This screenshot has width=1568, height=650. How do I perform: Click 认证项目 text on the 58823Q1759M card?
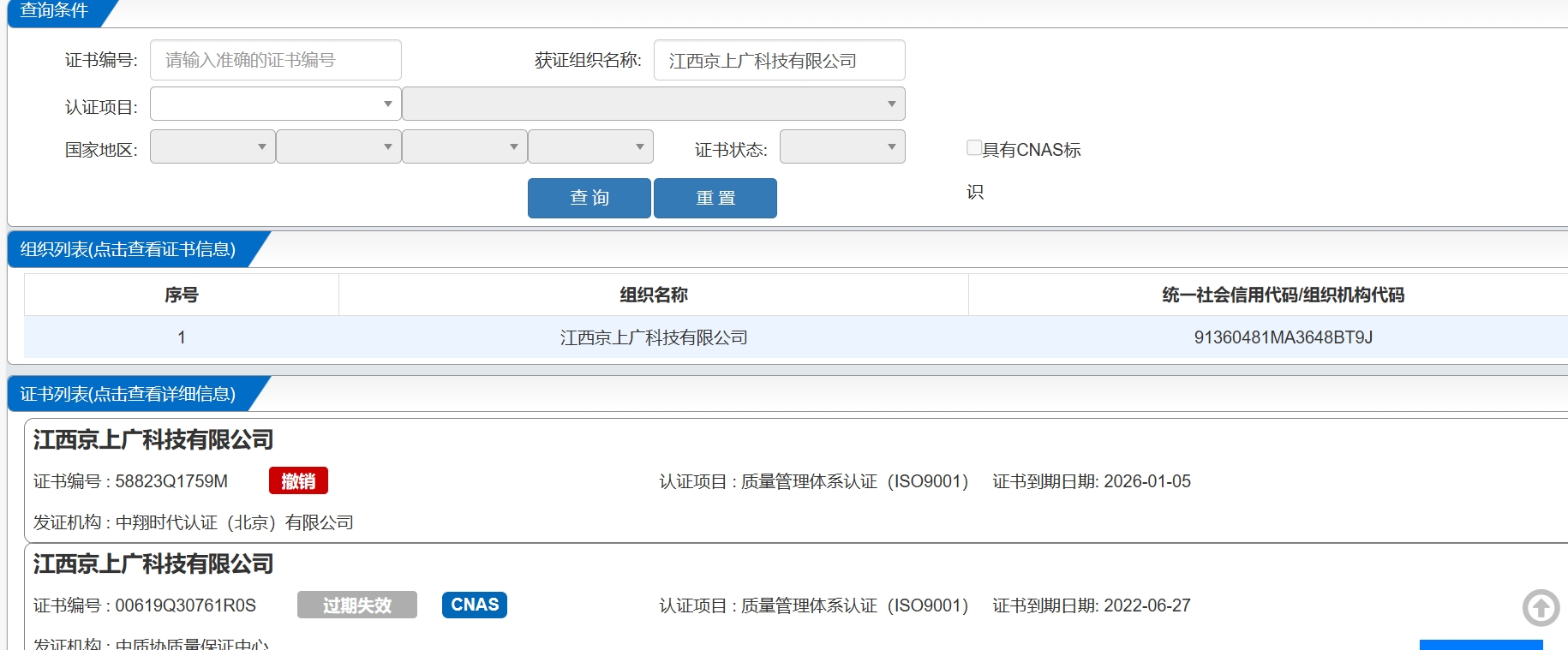tap(814, 481)
